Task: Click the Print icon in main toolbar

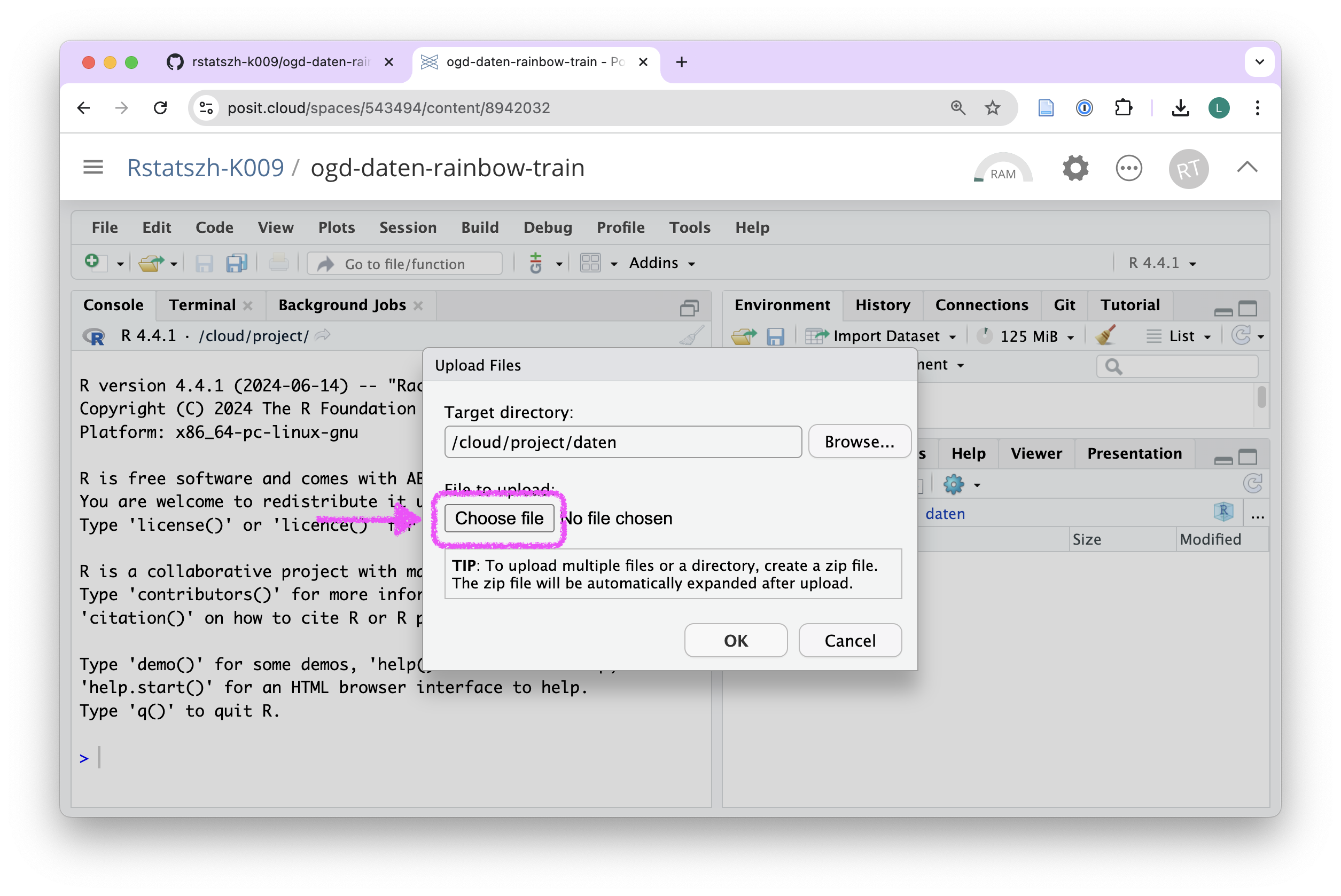Action: (278, 263)
